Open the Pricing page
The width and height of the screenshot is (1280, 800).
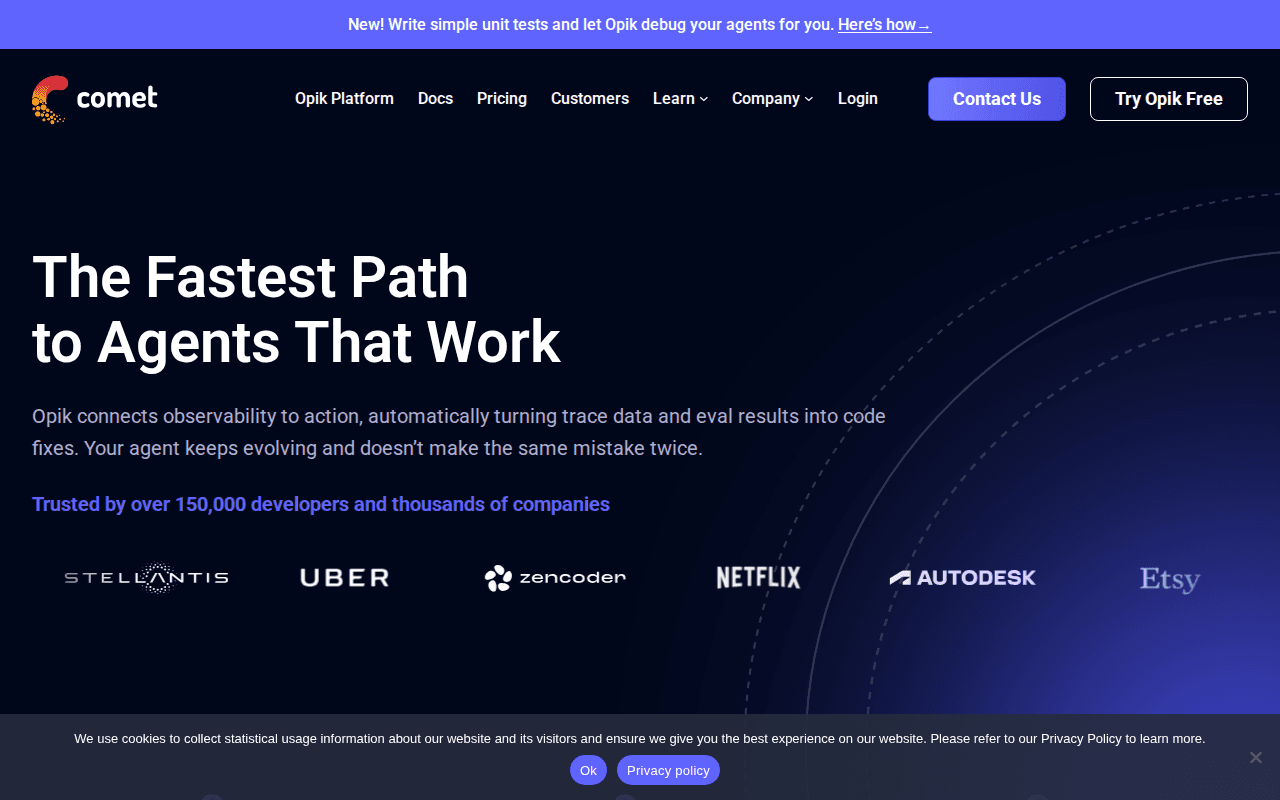click(502, 99)
